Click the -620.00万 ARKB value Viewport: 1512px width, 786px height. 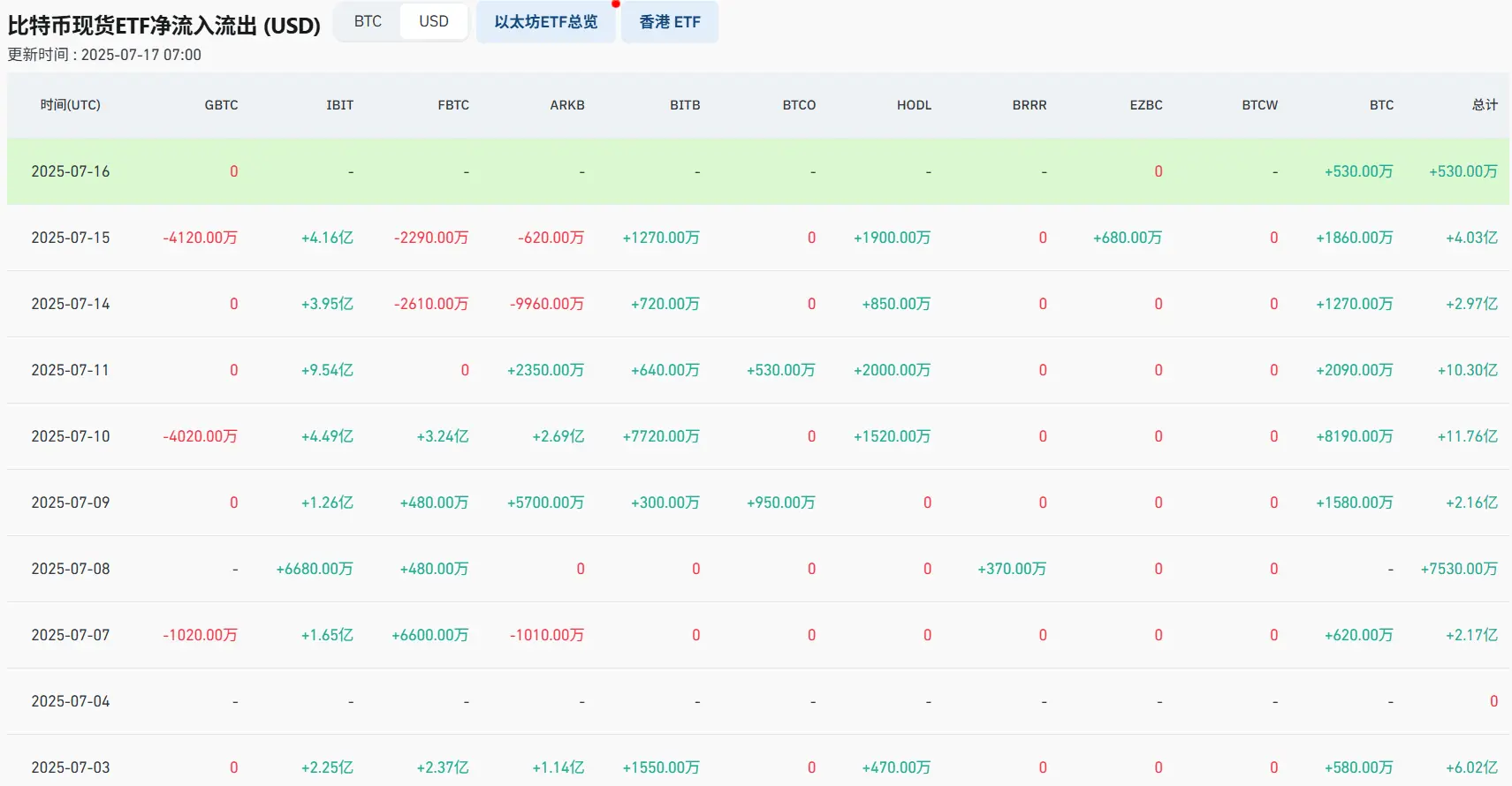pyautogui.click(x=551, y=238)
